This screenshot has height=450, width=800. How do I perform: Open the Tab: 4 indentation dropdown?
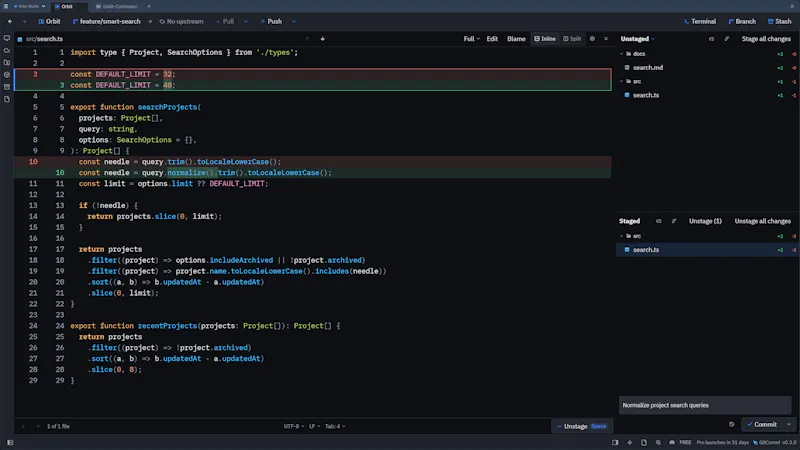click(335, 426)
